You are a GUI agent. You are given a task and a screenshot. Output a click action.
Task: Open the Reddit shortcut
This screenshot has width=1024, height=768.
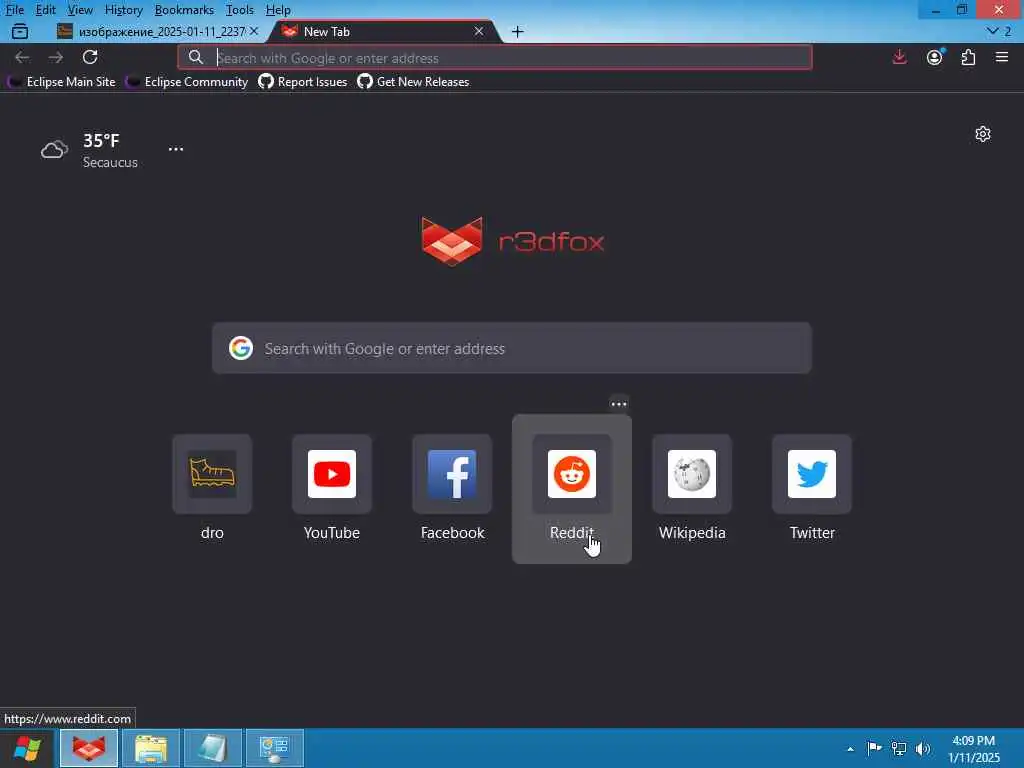pyautogui.click(x=571, y=488)
